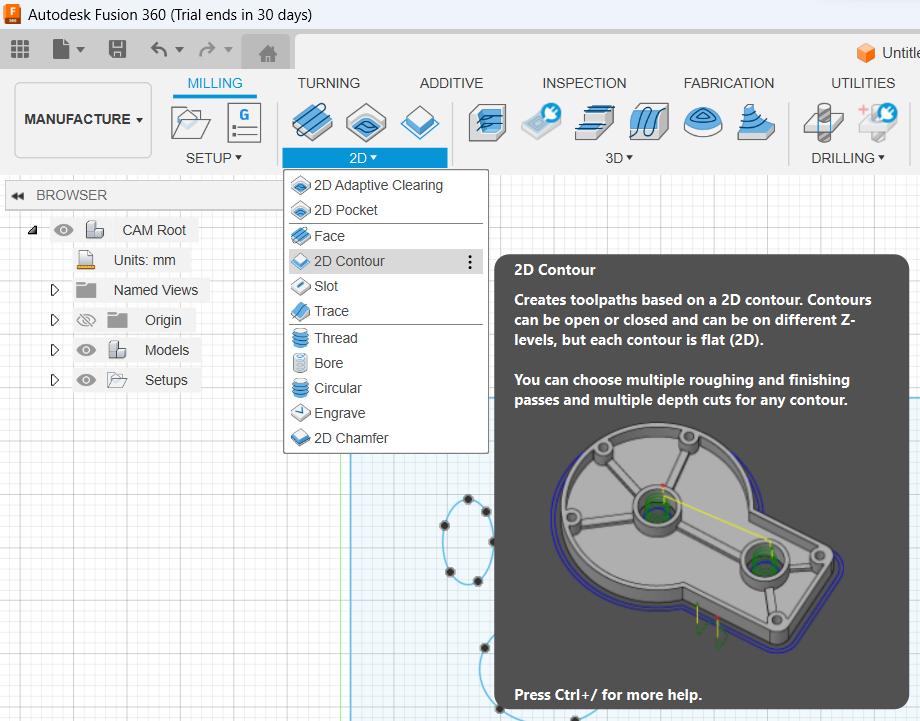920x721 pixels.
Task: Open 2D Contour three-dot options
Action: tap(469, 262)
